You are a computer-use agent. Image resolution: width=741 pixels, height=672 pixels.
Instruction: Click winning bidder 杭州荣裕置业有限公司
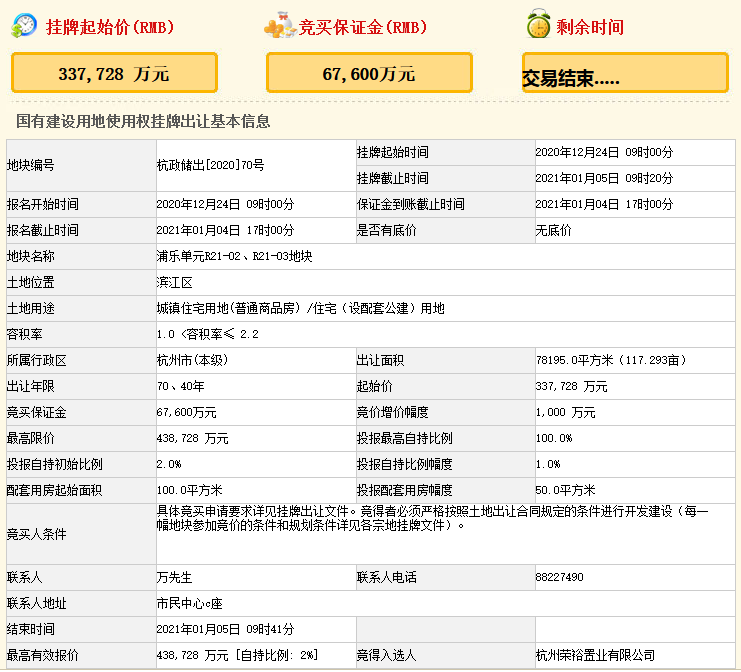pyautogui.click(x=595, y=655)
